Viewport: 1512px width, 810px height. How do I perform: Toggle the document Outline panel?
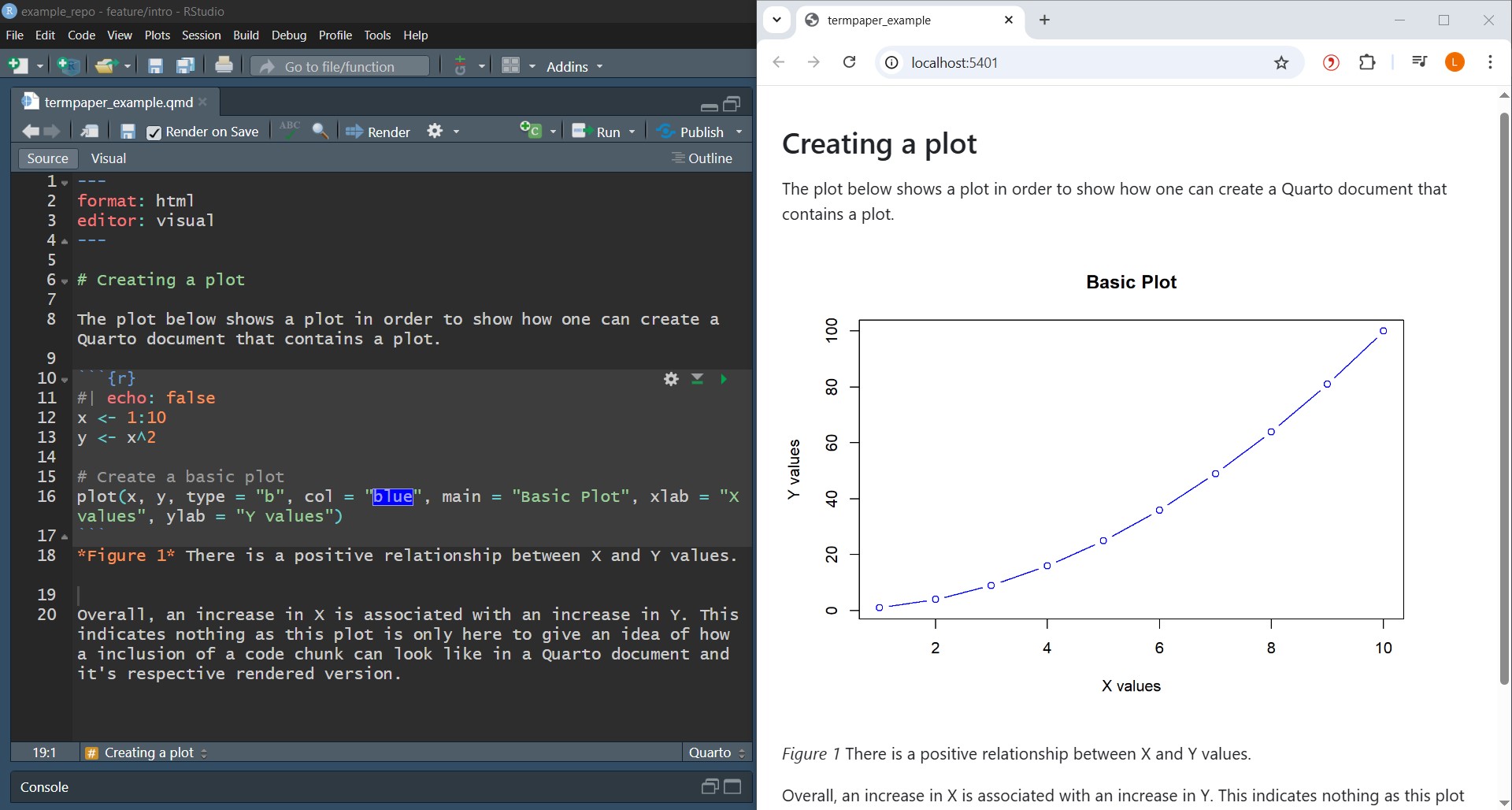(702, 158)
